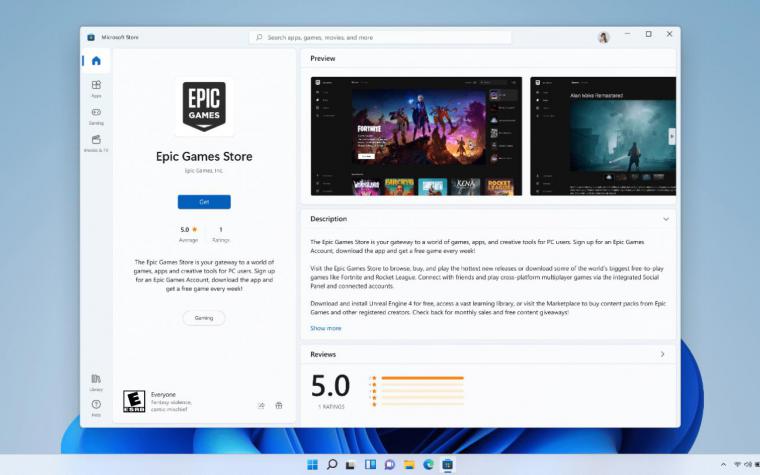This screenshot has height=475, width=760.
Task: Advance preview carousel with next arrow
Action: (672, 136)
